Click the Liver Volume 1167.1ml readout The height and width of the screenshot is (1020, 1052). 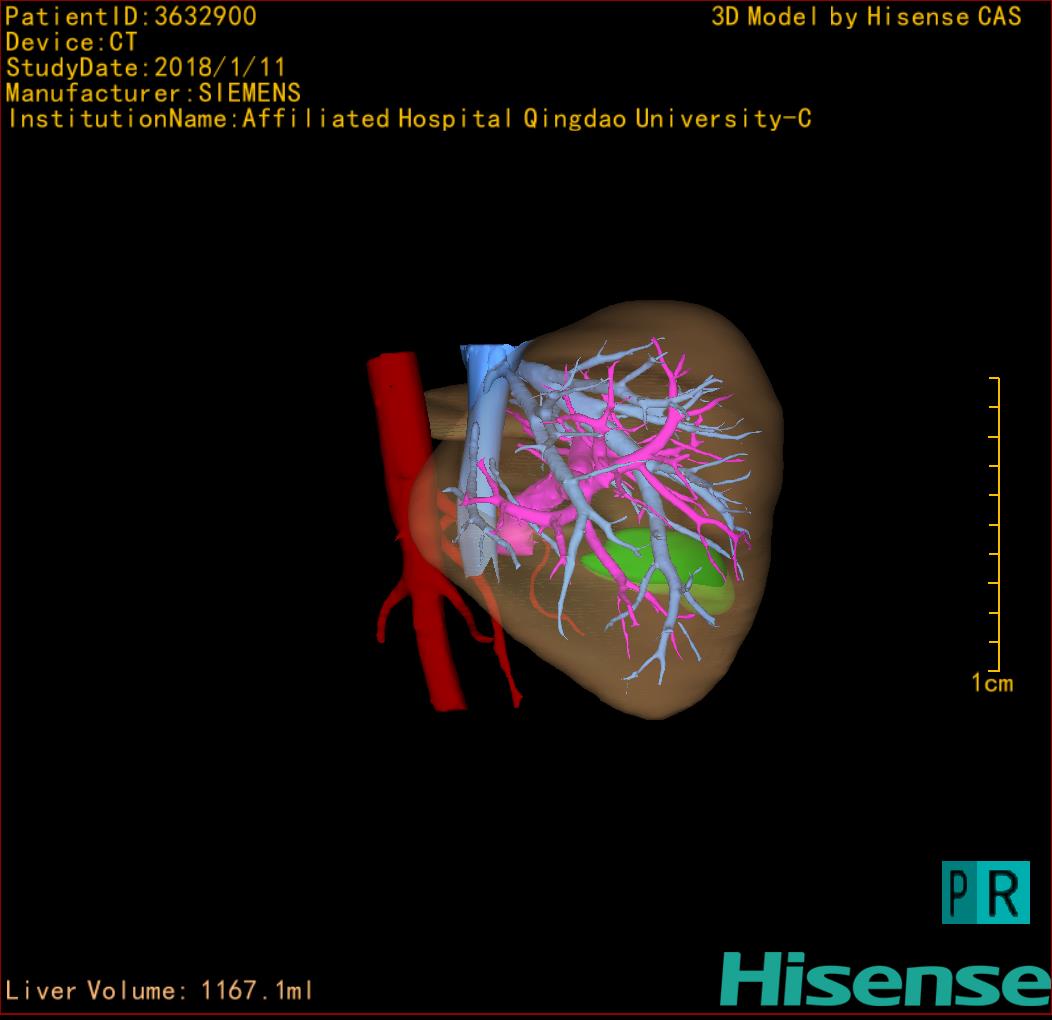click(160, 991)
